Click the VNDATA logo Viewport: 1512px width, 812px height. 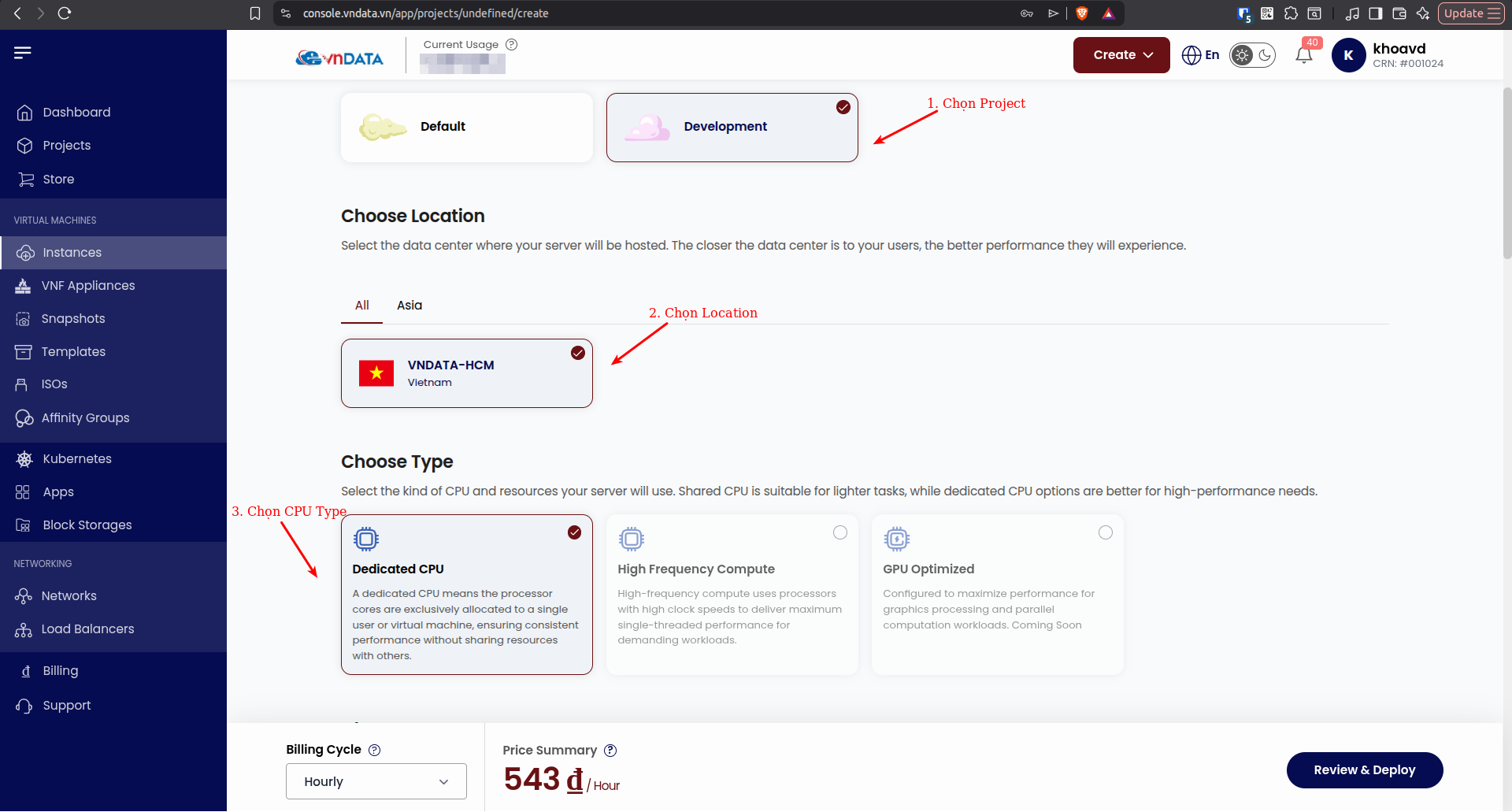tap(339, 57)
